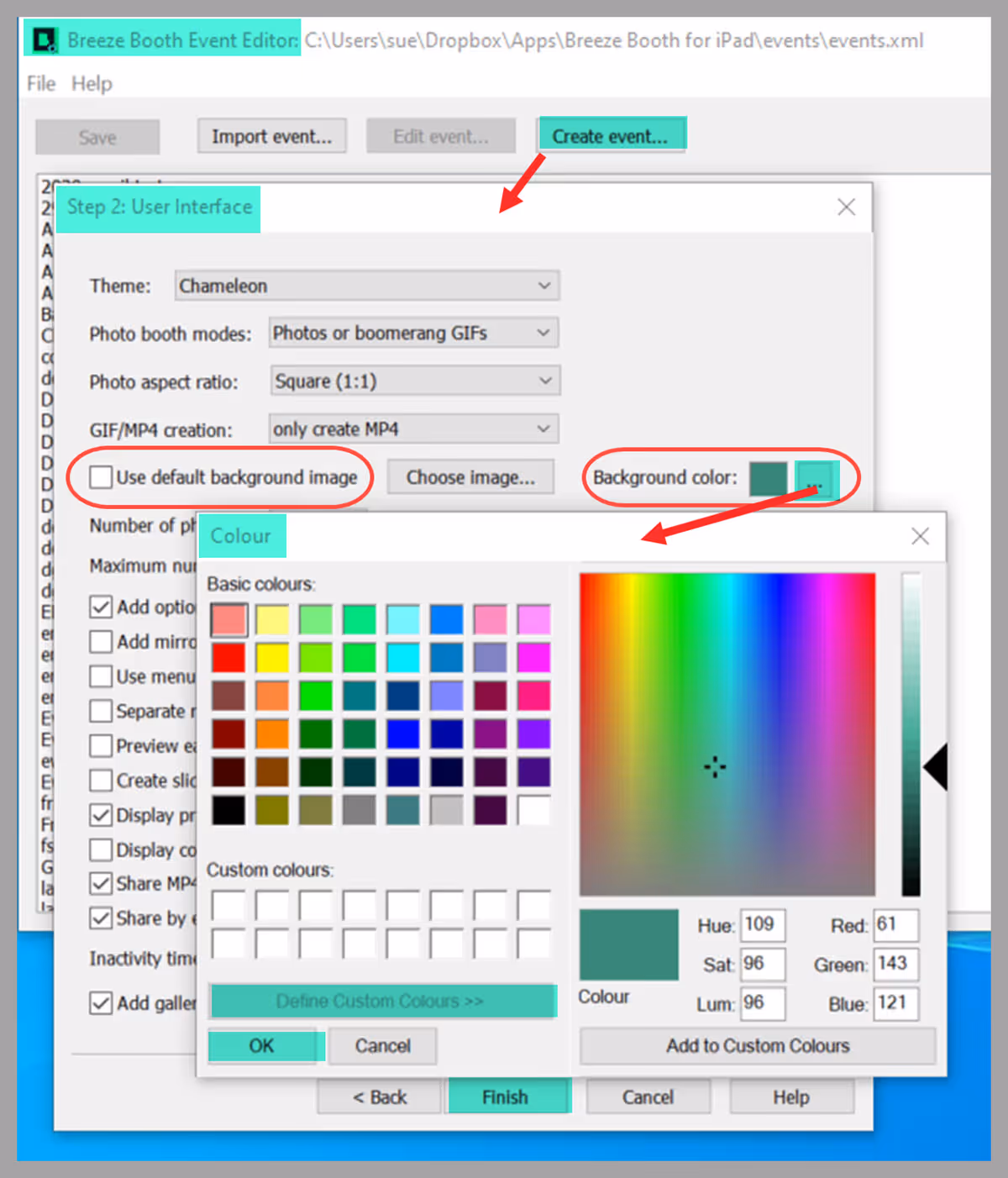
Task: Click the < Back wizard button
Action: [380, 1097]
